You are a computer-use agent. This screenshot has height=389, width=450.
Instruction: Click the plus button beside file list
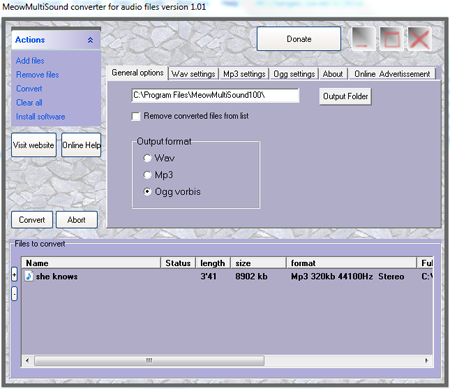pyautogui.click(x=14, y=275)
